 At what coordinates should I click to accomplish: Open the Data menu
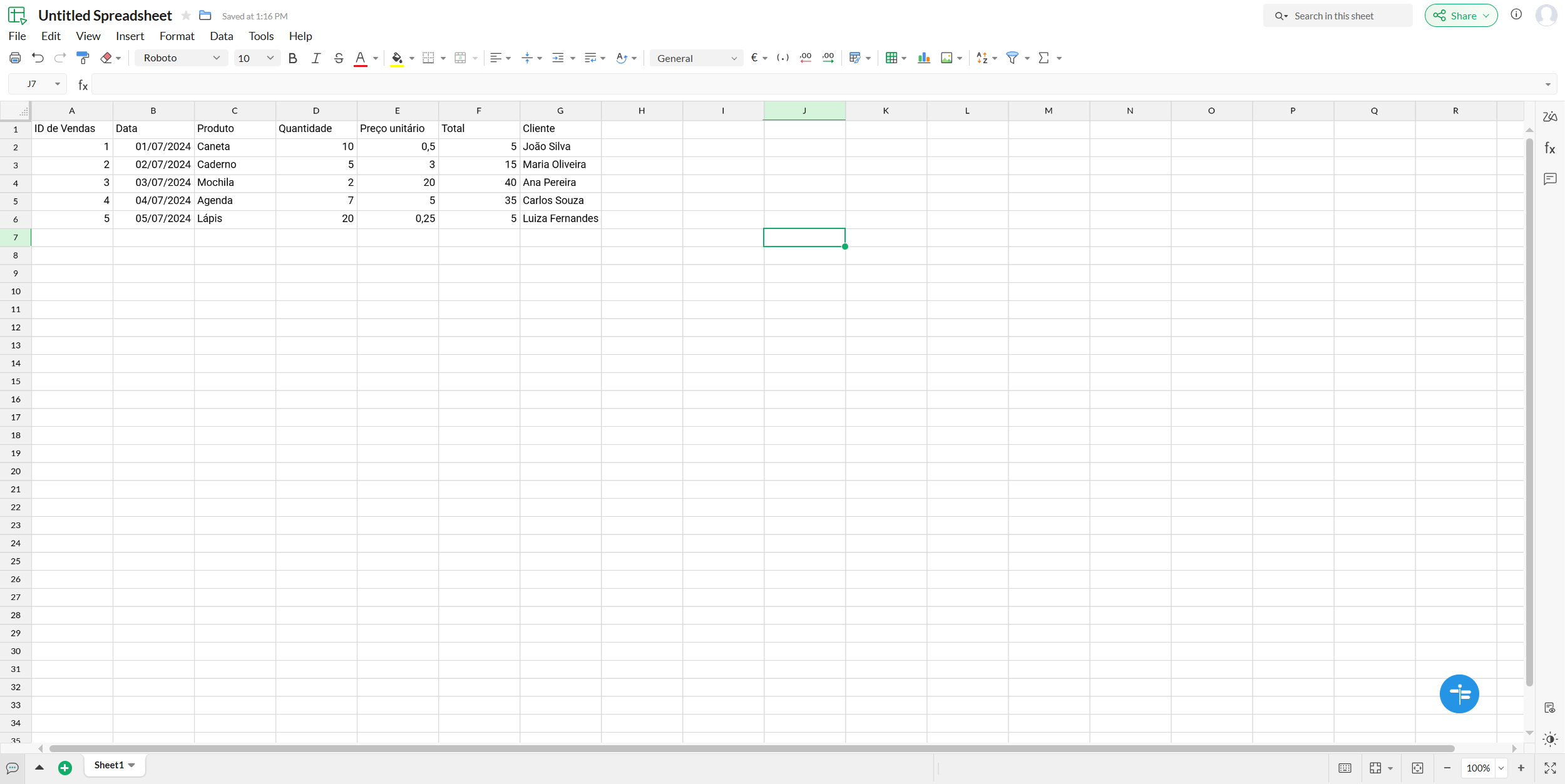(222, 36)
